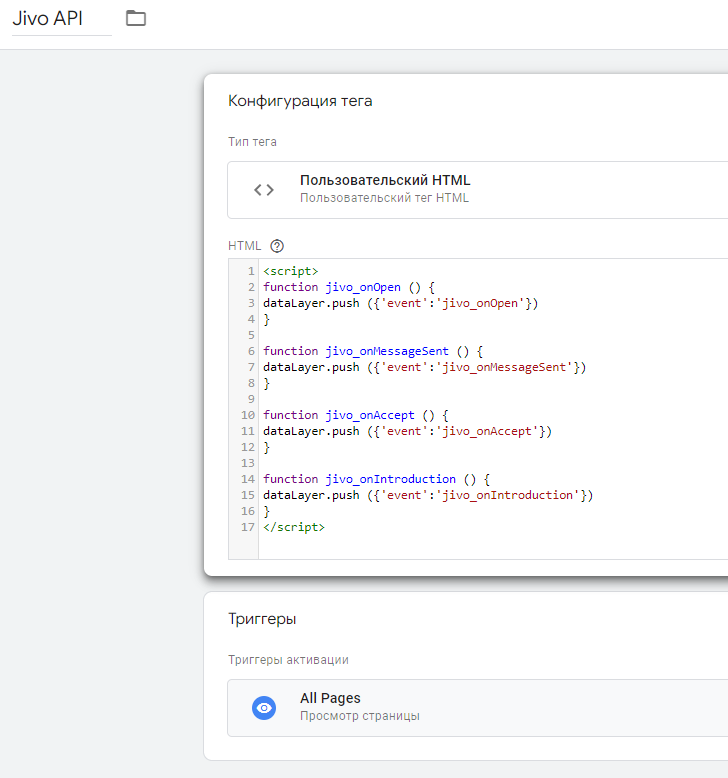
Task: Click the blue eye icon of All Pages
Action: (264, 708)
